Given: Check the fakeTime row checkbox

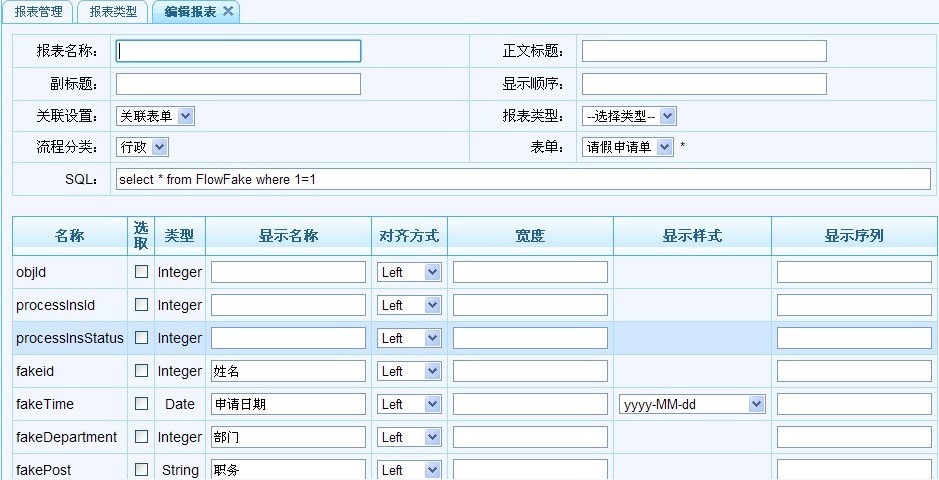Looking at the screenshot, I should pos(141,404).
